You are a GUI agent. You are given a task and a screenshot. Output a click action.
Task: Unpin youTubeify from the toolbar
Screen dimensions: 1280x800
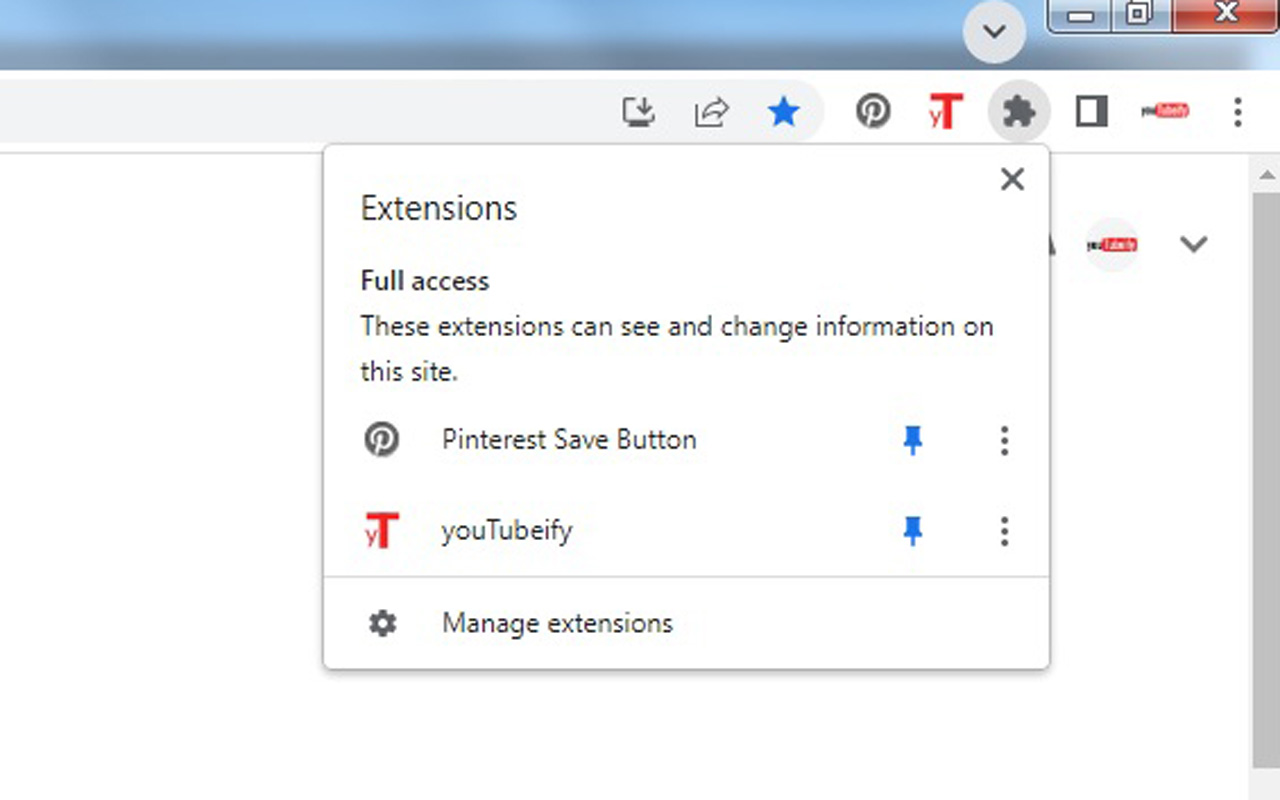(912, 531)
